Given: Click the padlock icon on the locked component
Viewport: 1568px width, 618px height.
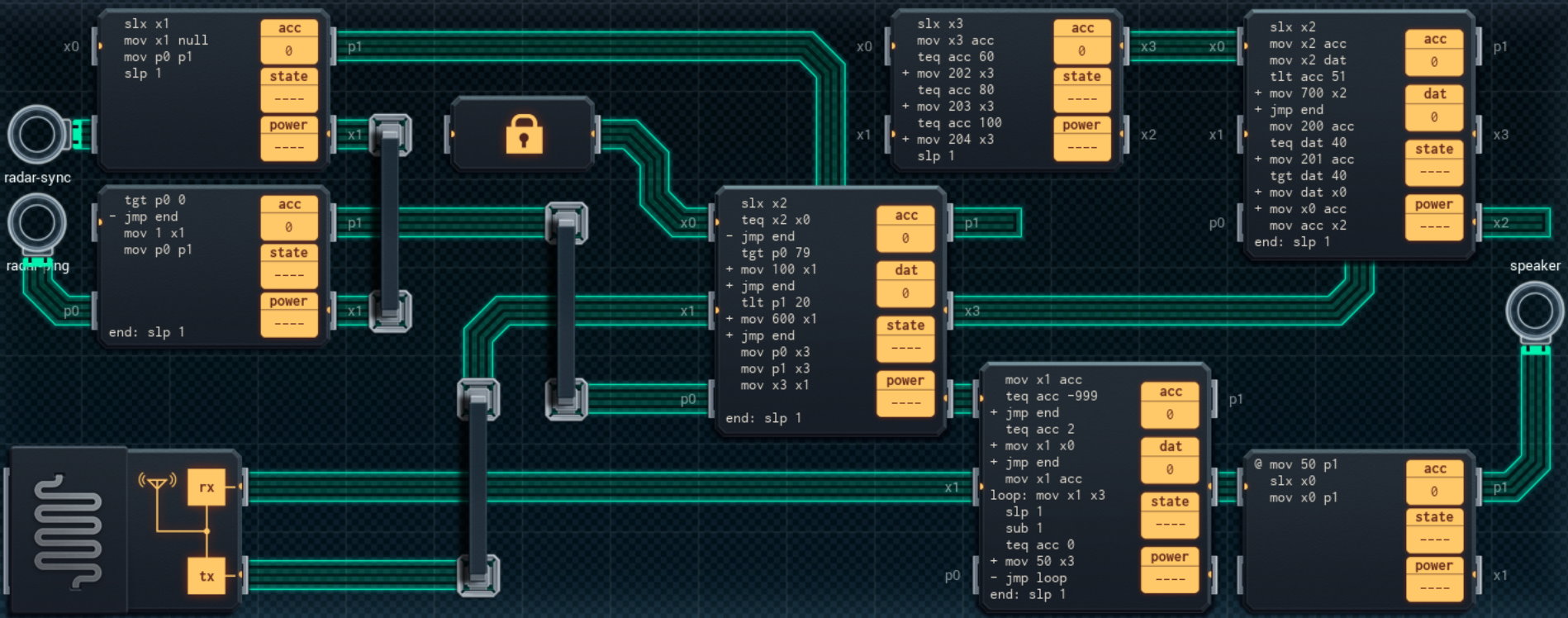Looking at the screenshot, I should click(524, 134).
